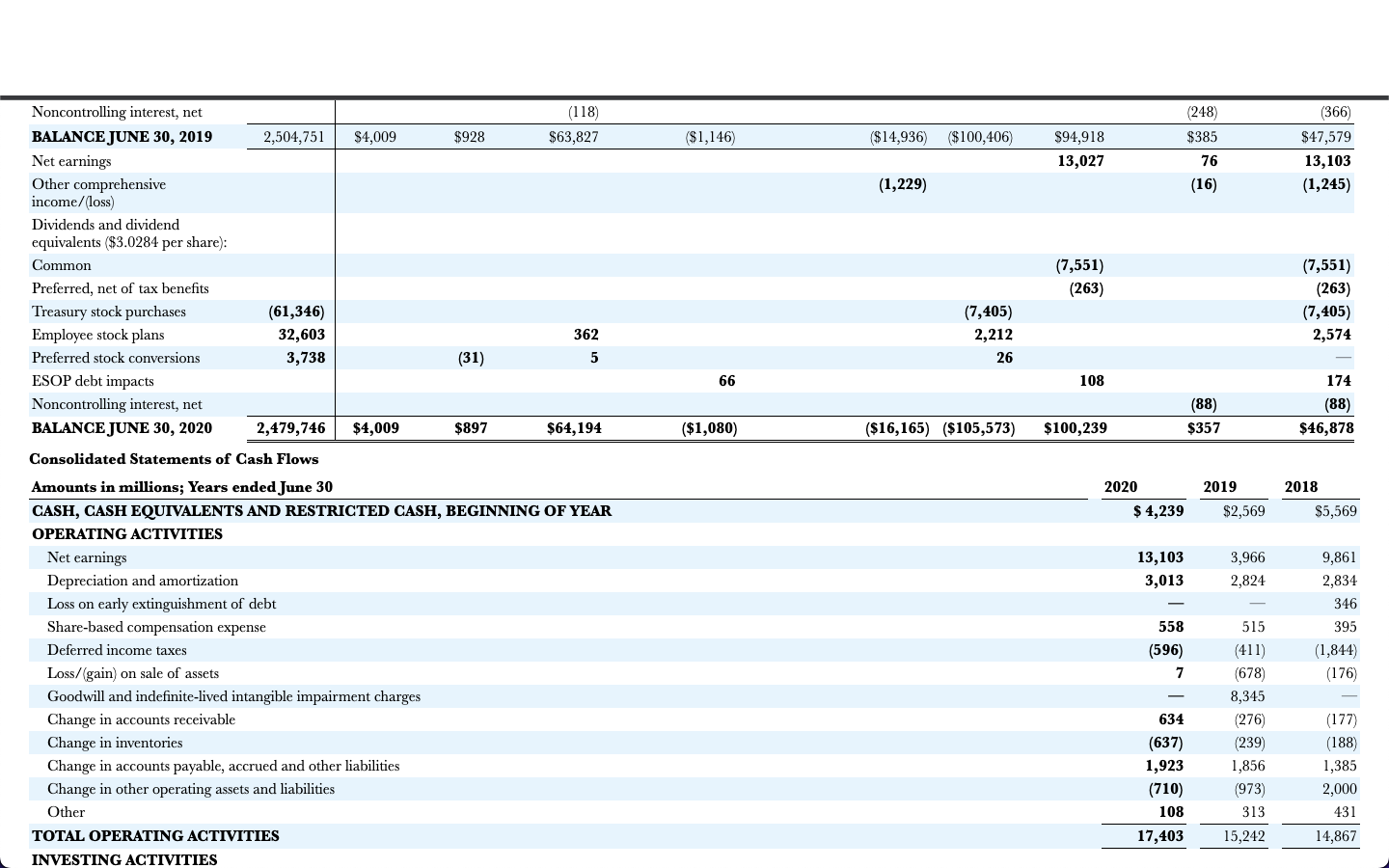
Task: Click 'Preferred, net of tax benefits' label
Action: point(120,288)
